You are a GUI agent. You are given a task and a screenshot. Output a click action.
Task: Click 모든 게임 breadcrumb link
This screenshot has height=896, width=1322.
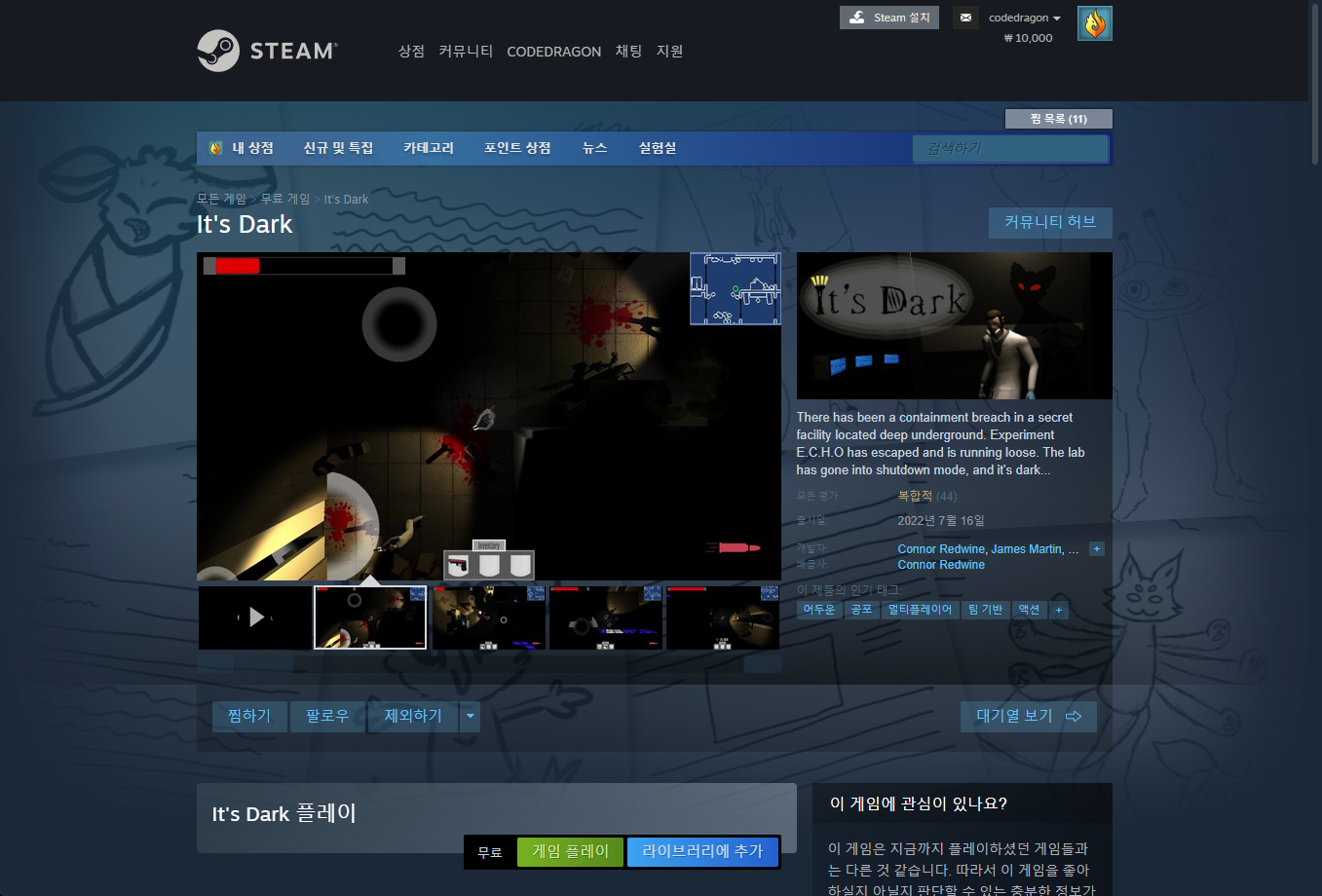click(221, 199)
